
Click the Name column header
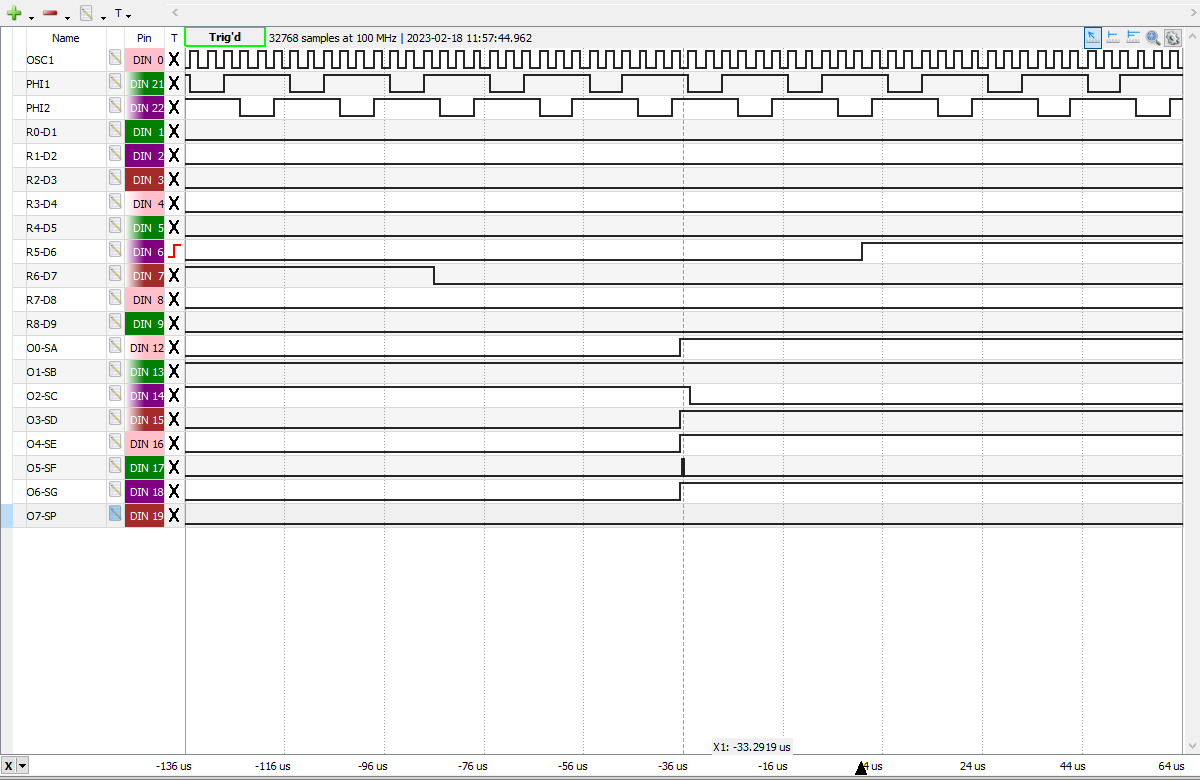(x=66, y=38)
